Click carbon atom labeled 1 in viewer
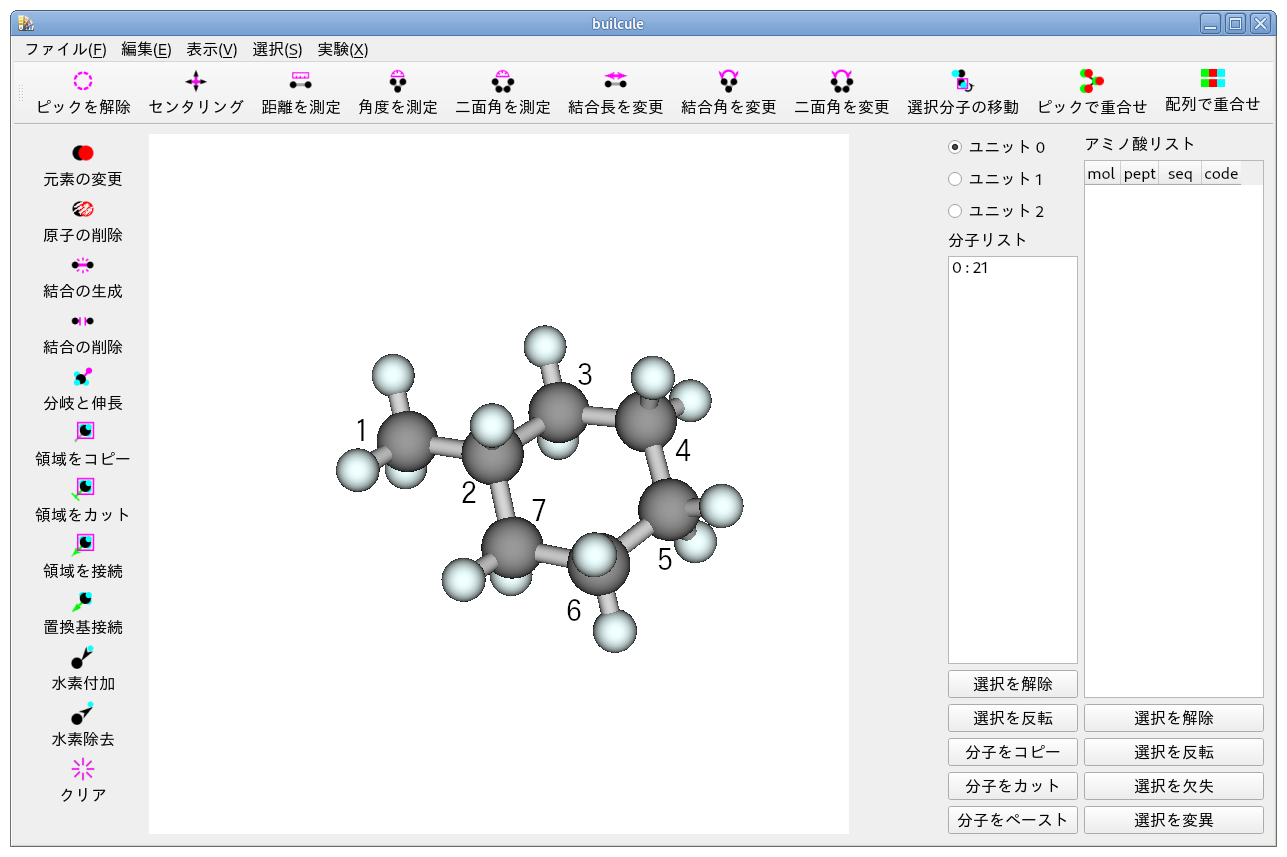 (x=407, y=441)
